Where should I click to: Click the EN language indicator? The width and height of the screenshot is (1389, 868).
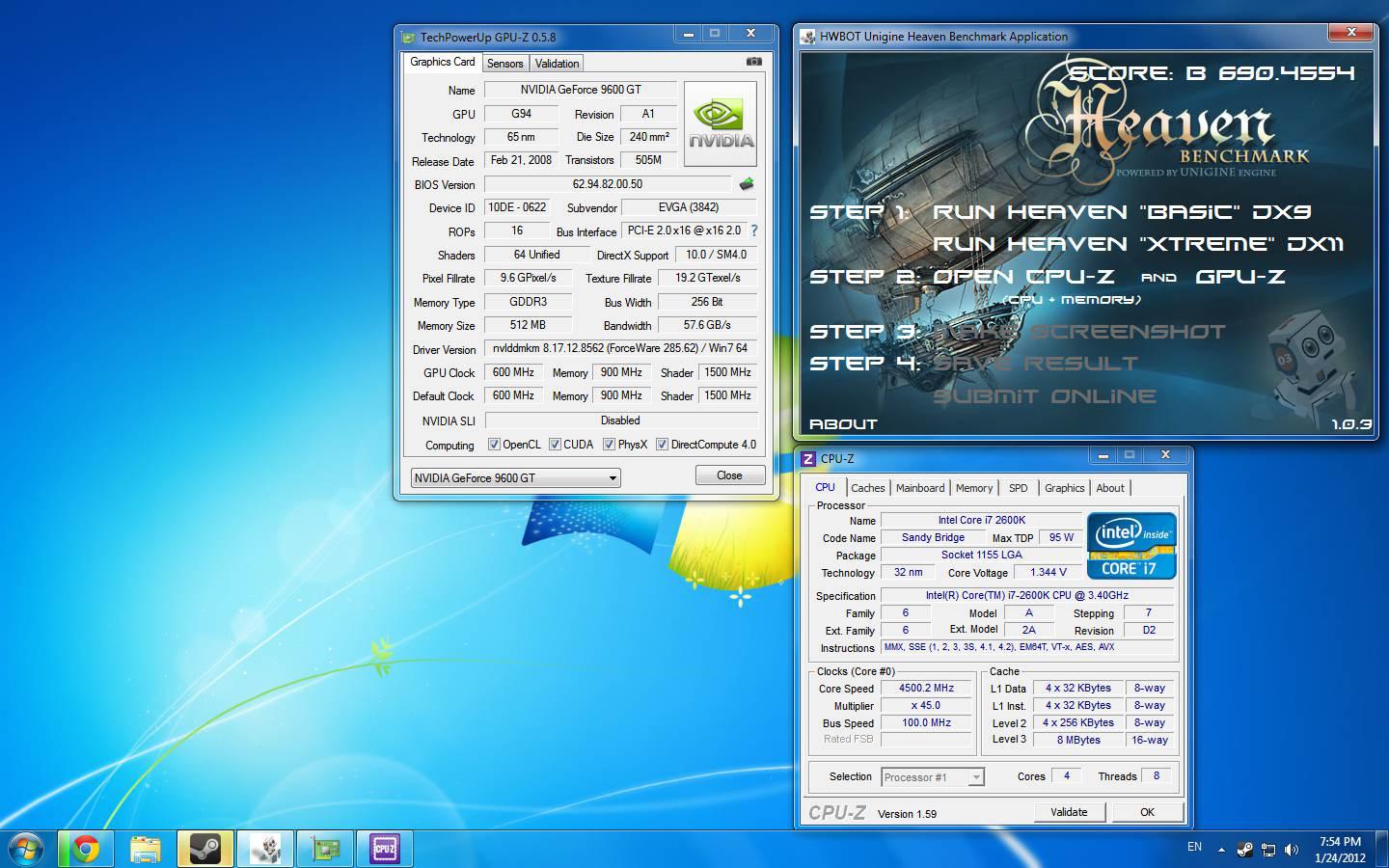[1194, 848]
